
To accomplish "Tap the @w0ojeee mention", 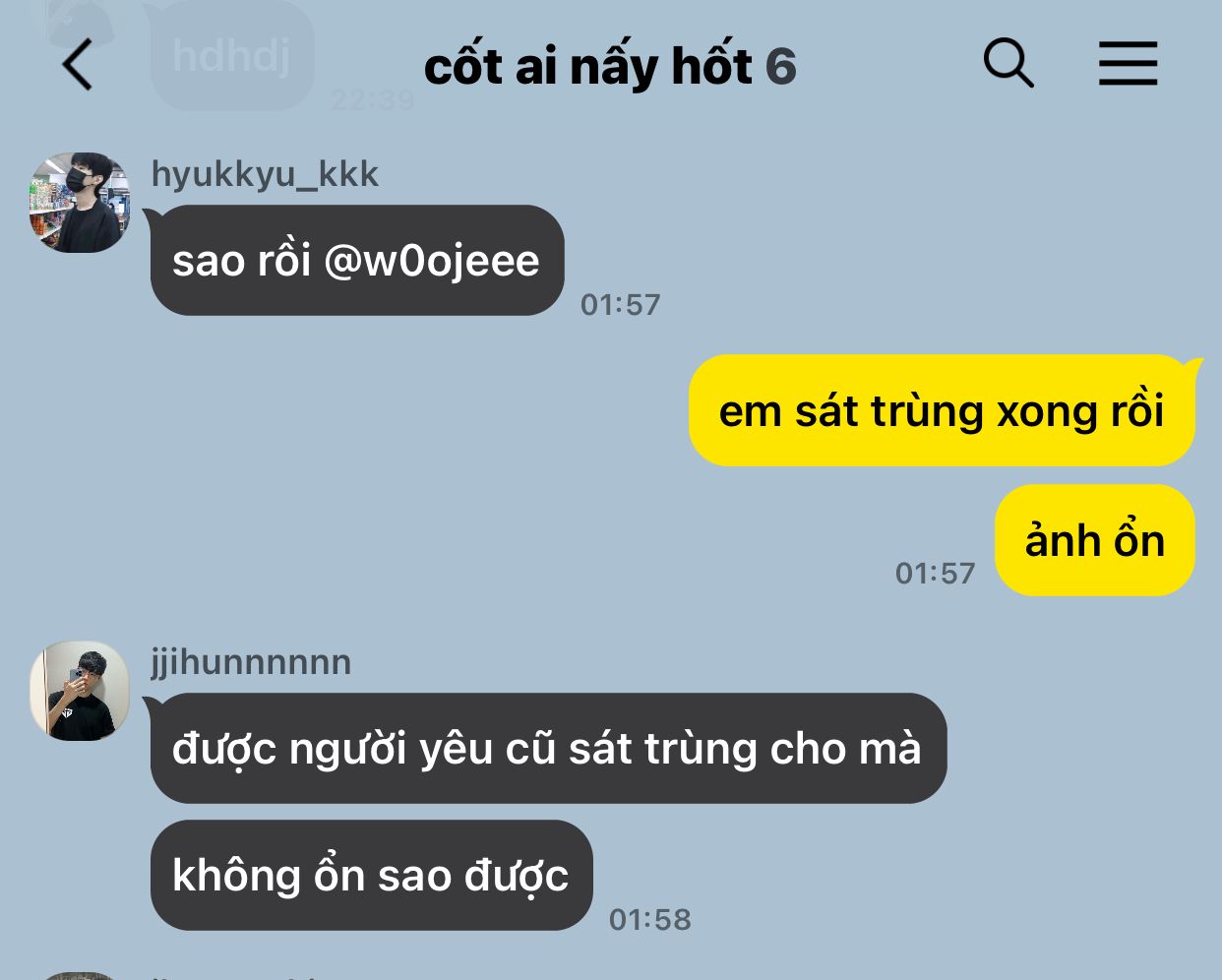I will pos(431,262).
